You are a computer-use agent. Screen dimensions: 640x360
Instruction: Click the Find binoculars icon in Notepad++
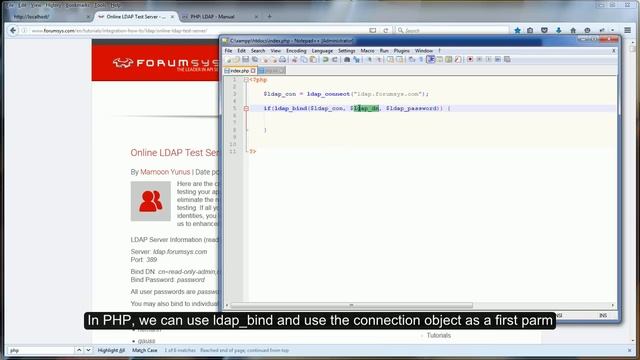pos(347,60)
